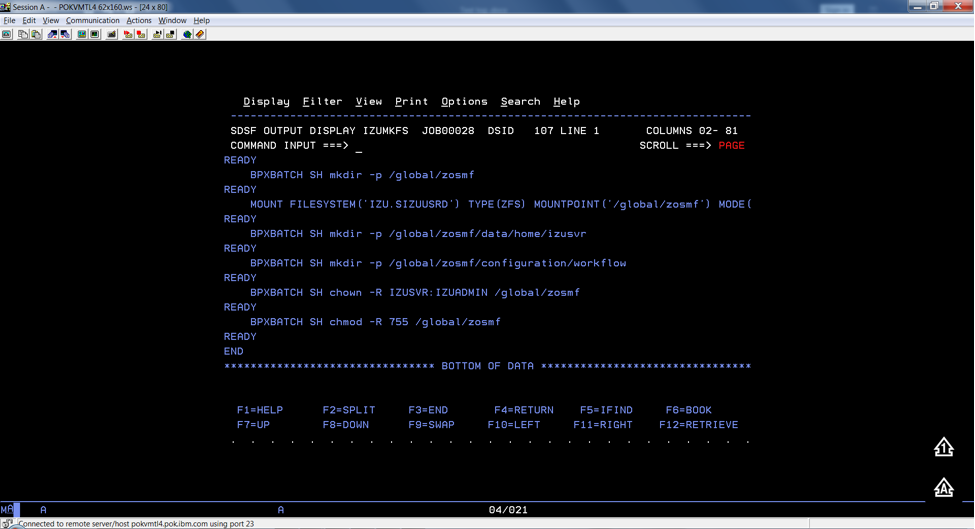Click the up-arrow icon labeled 1
Screen dimensions: 975x529
[x=943, y=447]
